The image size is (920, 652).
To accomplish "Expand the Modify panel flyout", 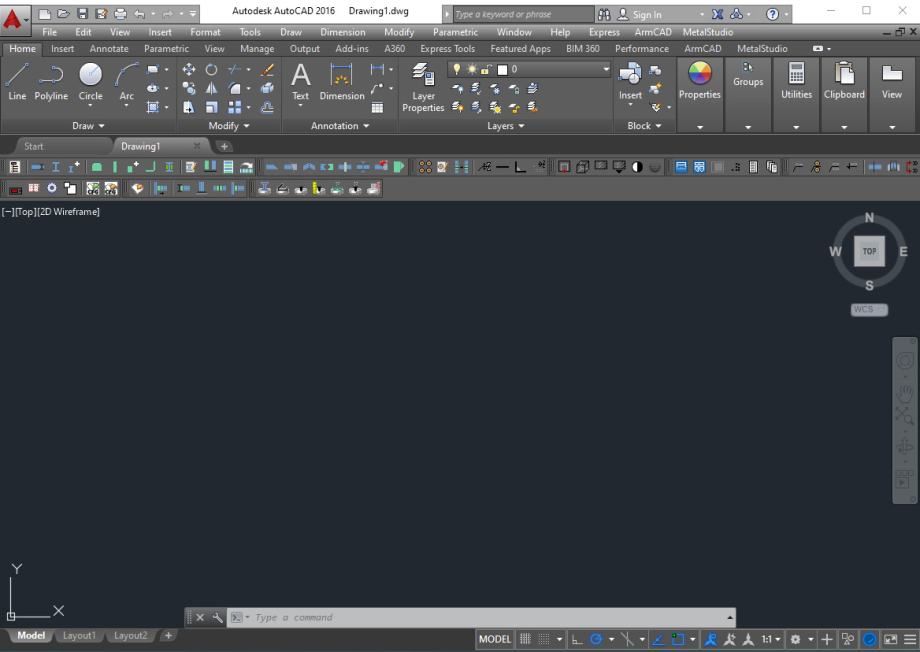I will pyautogui.click(x=229, y=126).
